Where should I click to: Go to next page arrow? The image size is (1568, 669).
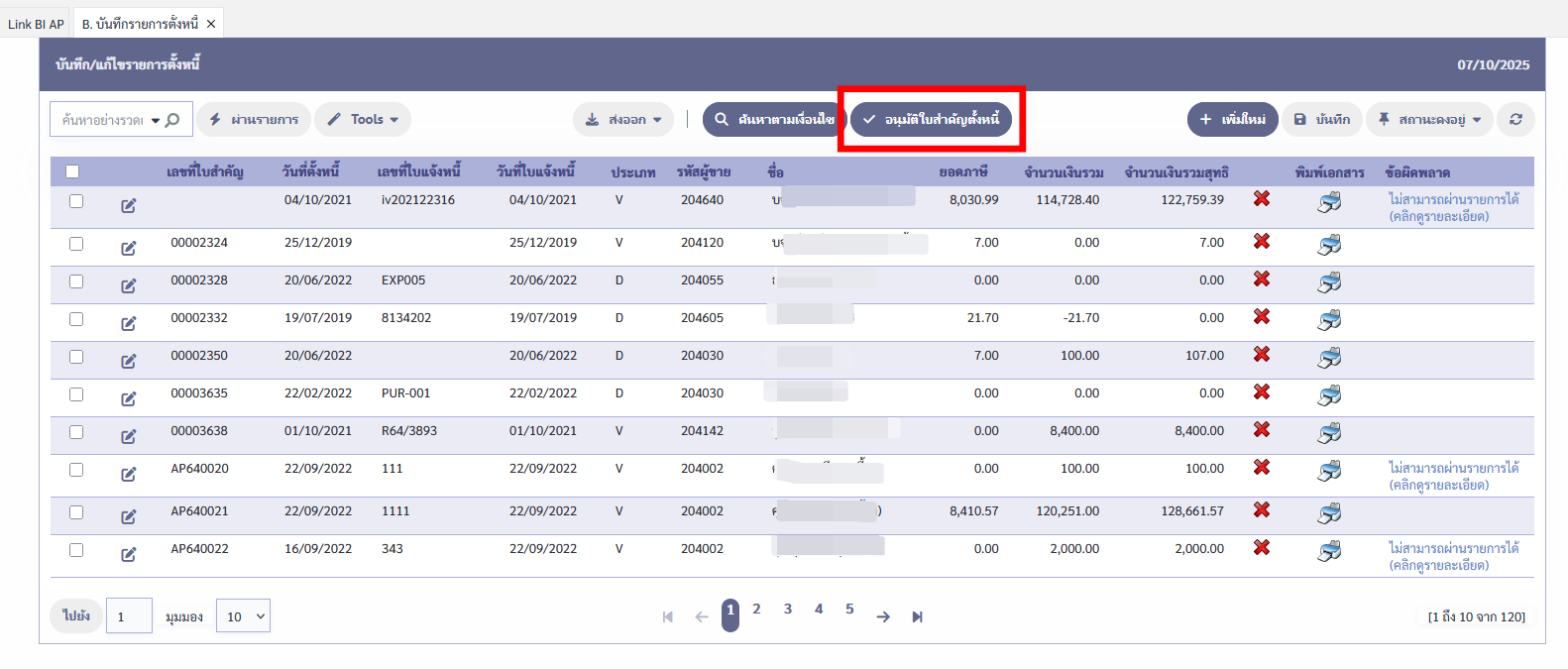pos(882,616)
